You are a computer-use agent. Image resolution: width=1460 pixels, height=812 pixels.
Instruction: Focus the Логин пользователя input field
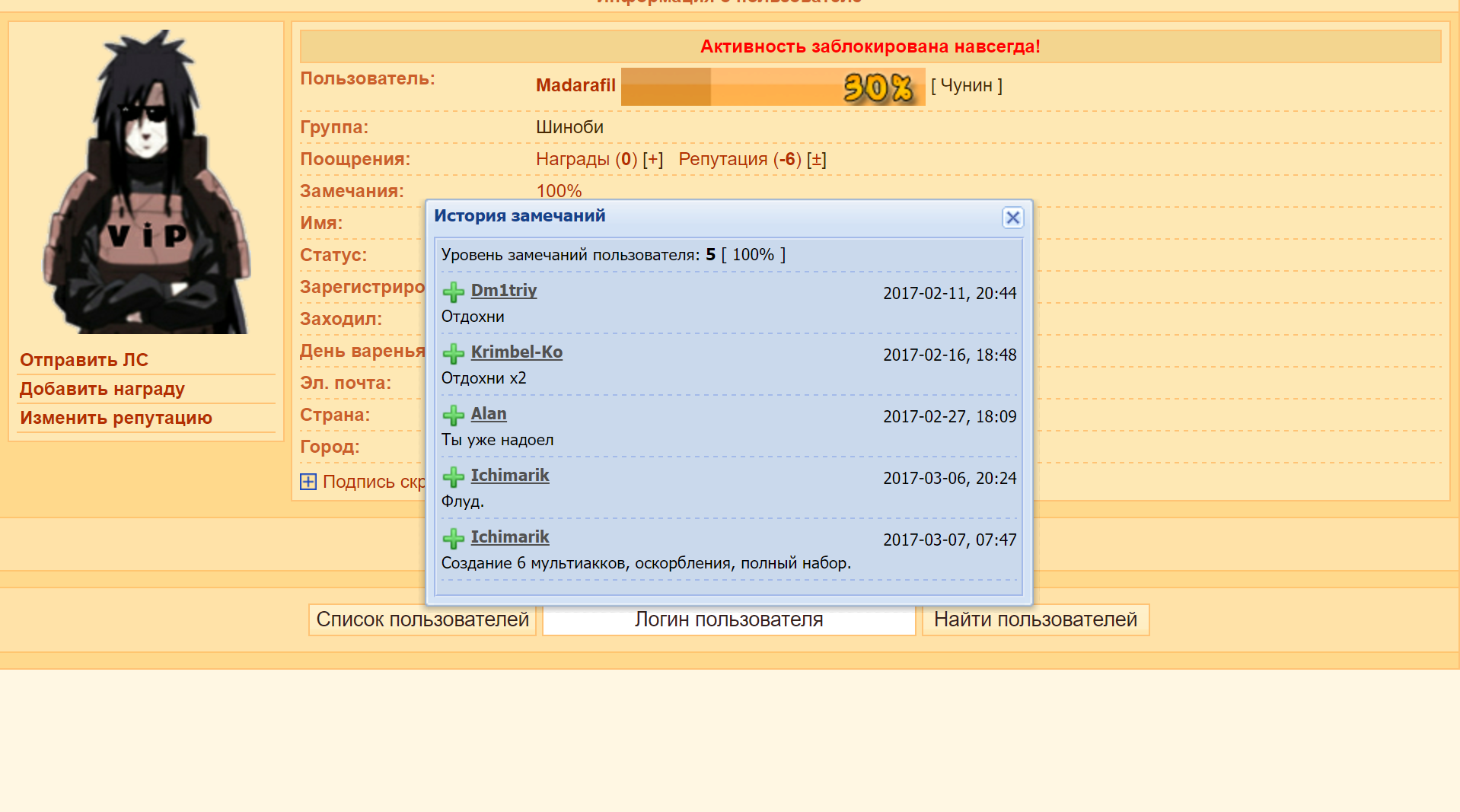click(729, 619)
